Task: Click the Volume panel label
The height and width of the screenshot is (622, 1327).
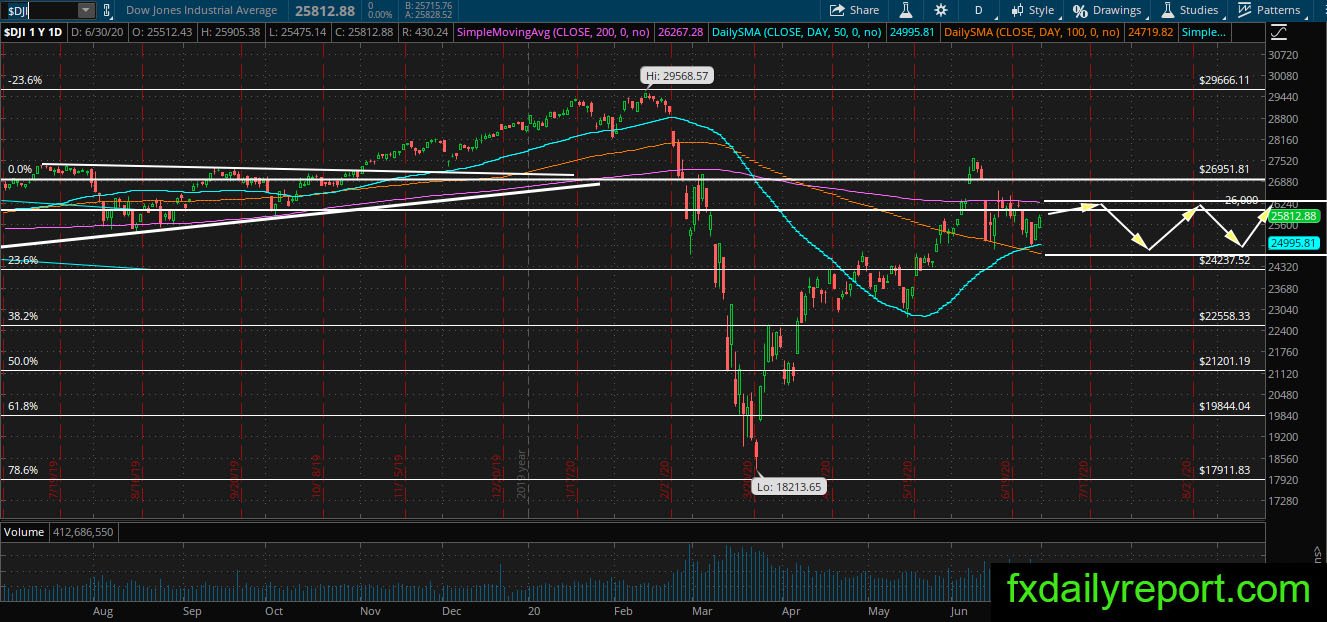Action: (22, 532)
